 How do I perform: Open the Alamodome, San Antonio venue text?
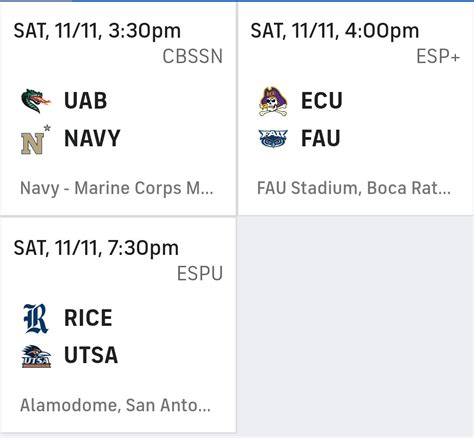point(115,406)
